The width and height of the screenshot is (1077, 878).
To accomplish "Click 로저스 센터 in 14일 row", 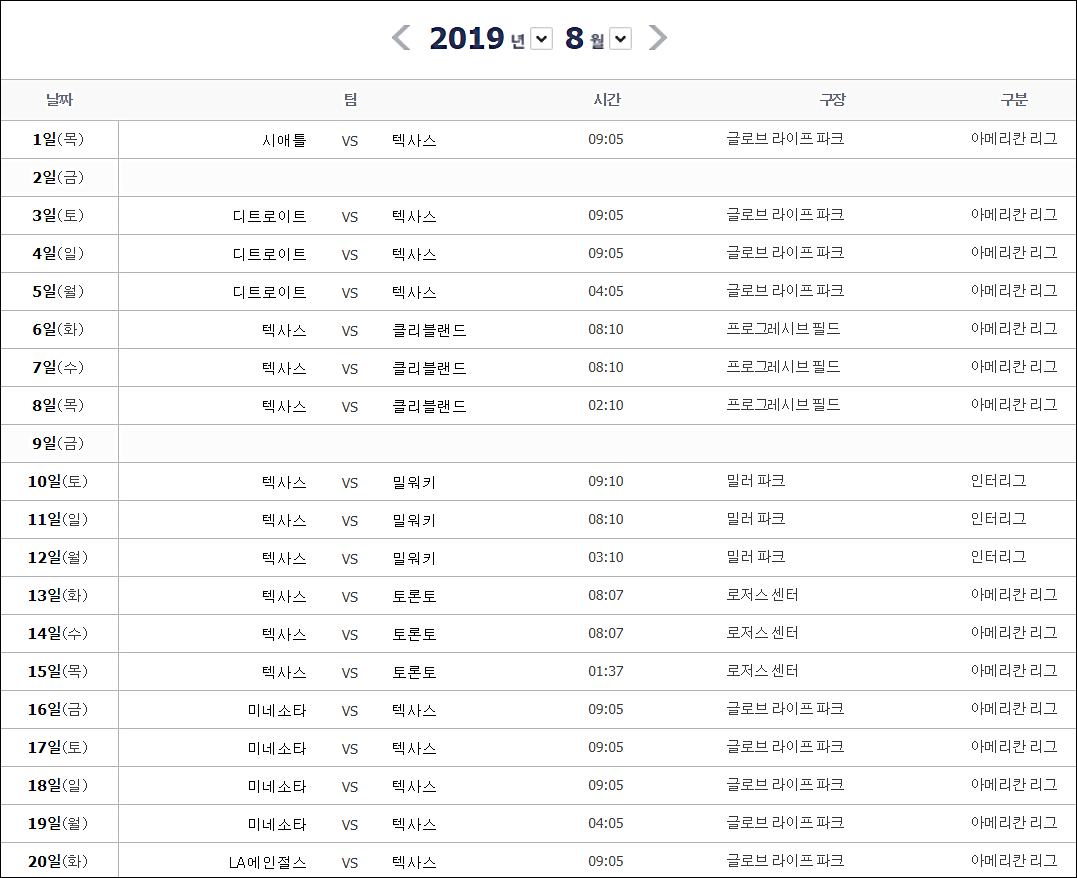I will pos(763,633).
